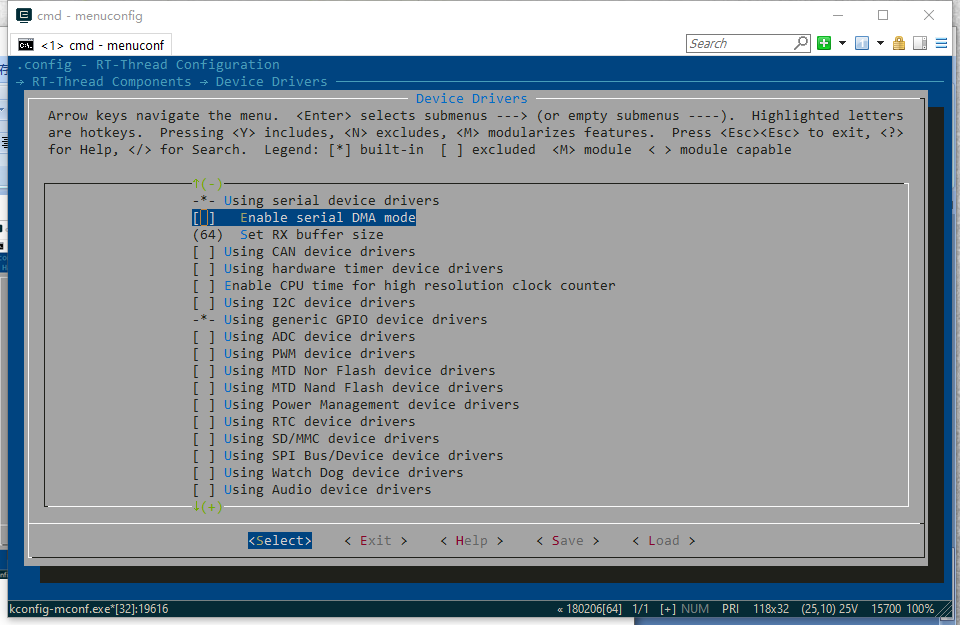Screen dimensions: 960x625
Task: Click 'Using serial device drivers' row
Action: 316,201
